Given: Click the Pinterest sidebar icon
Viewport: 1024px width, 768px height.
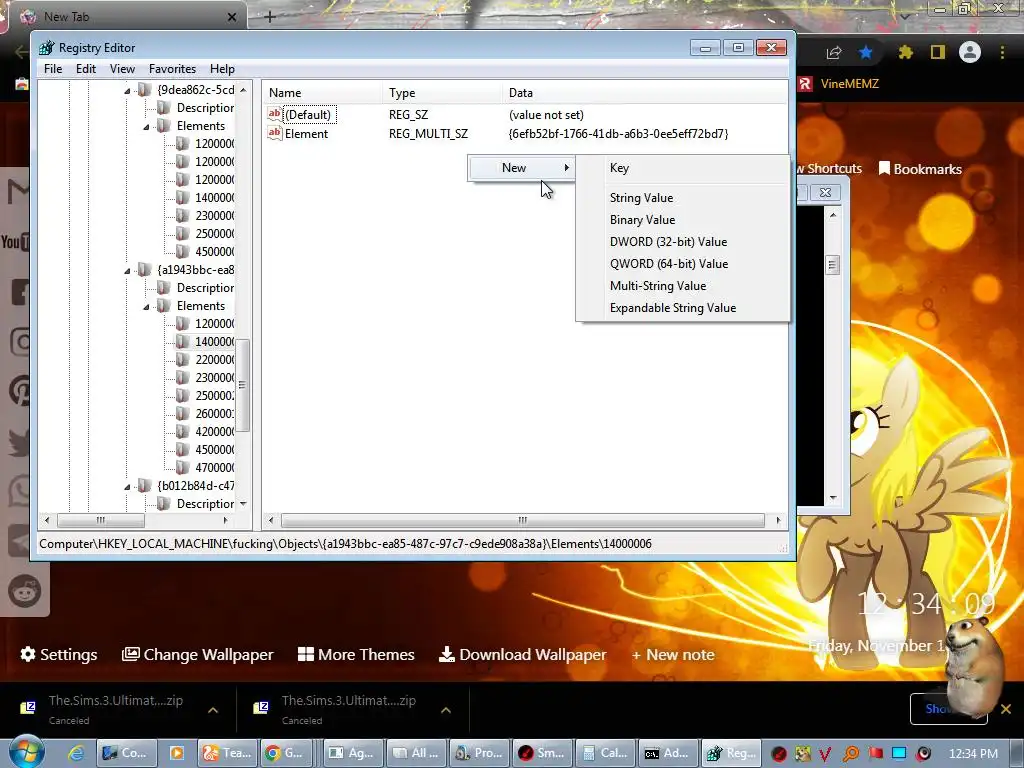Looking at the screenshot, I should coord(21,391).
